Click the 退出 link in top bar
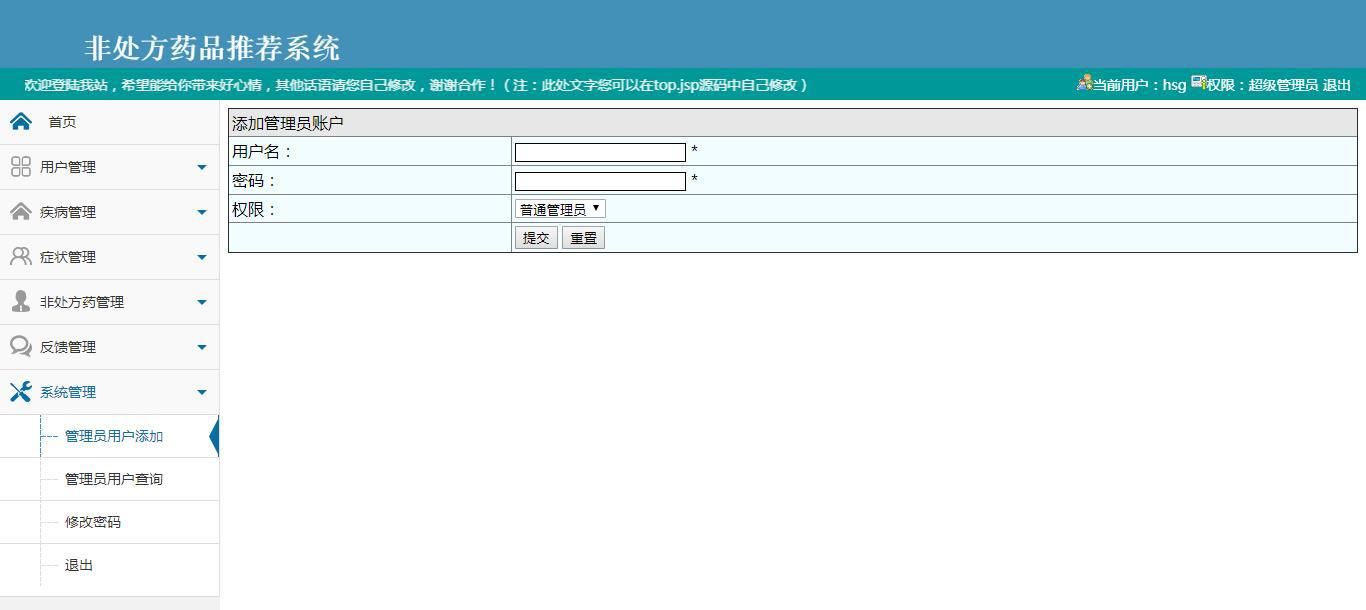Viewport: 1366px width, 610px height. 1337,85
